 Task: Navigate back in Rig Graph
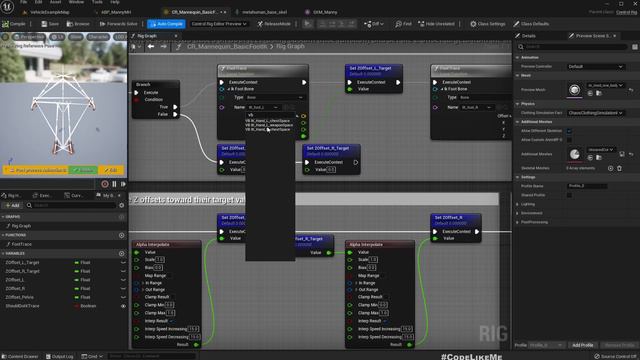point(151,47)
